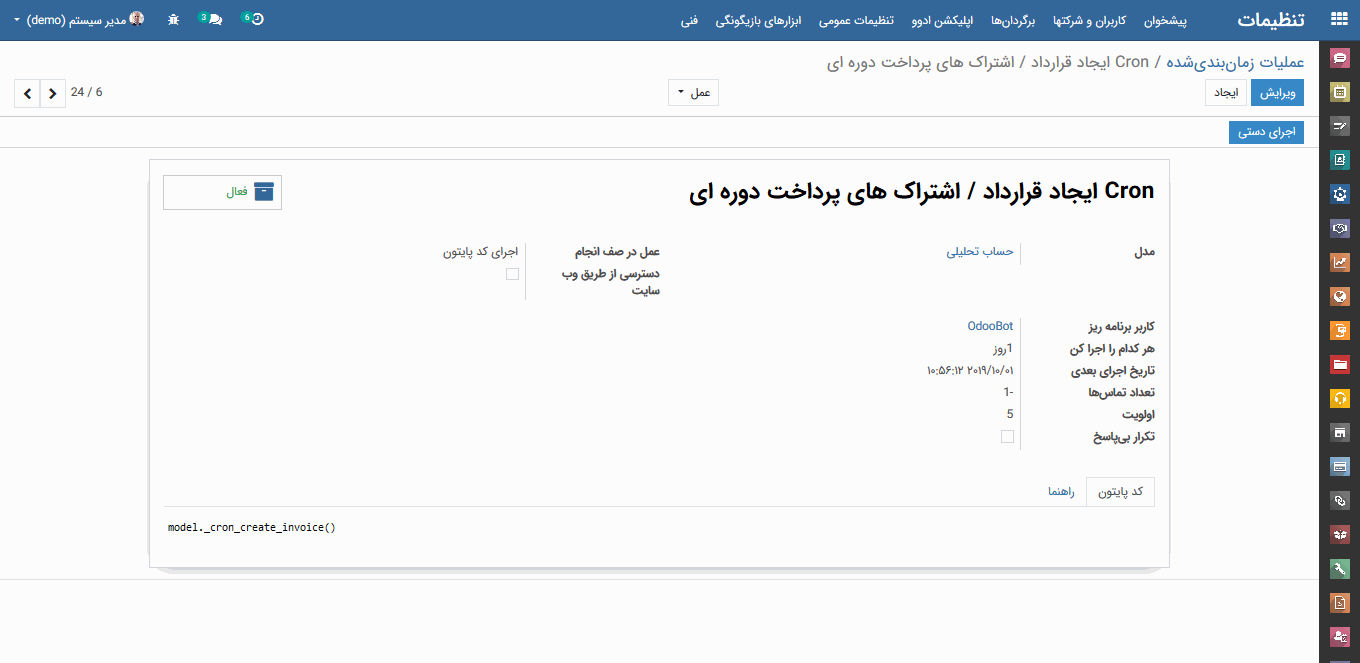Open the فنی menu

(689, 19)
